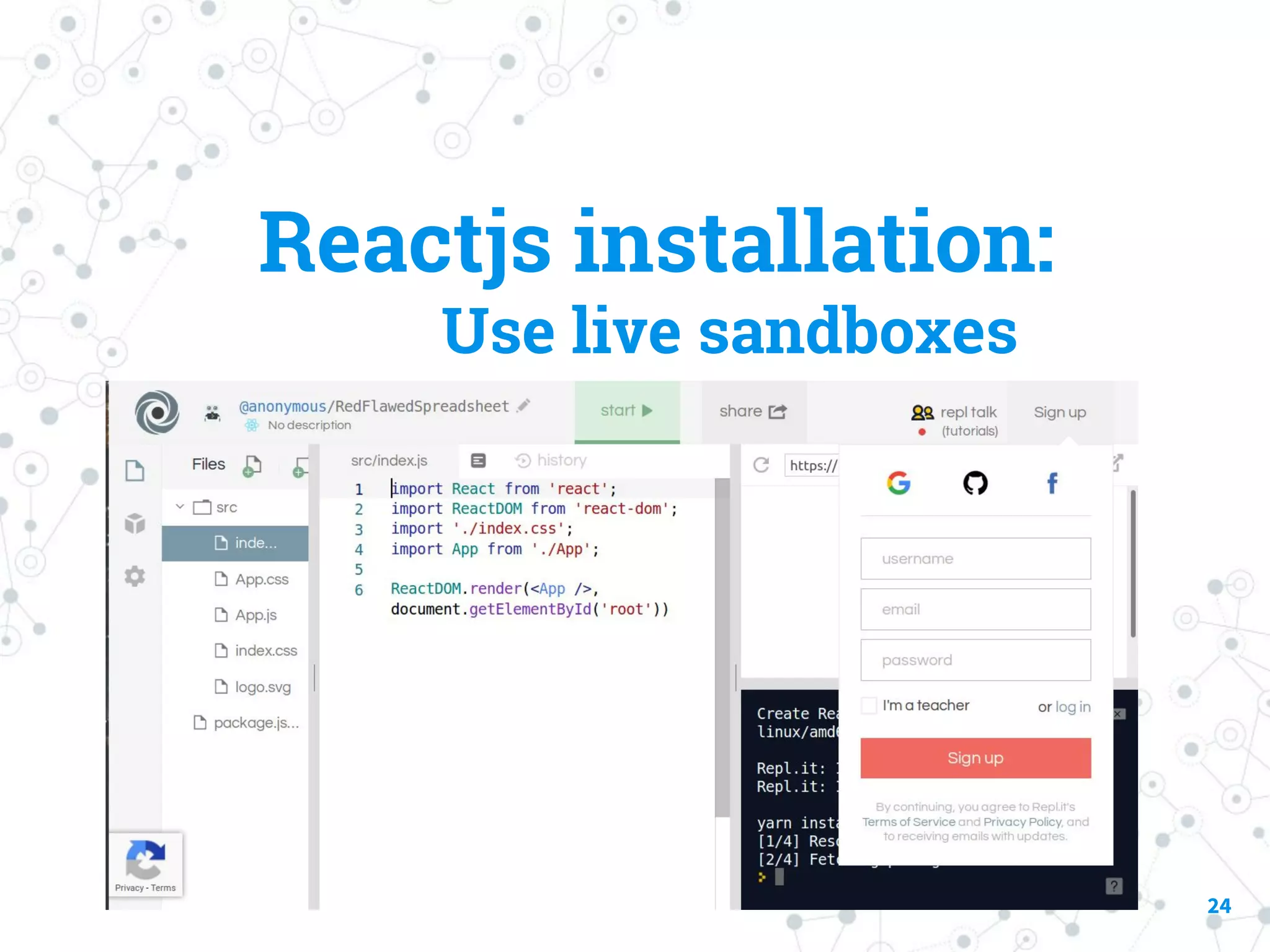
Task: Open the Packages cube sidebar icon
Action: (x=135, y=523)
